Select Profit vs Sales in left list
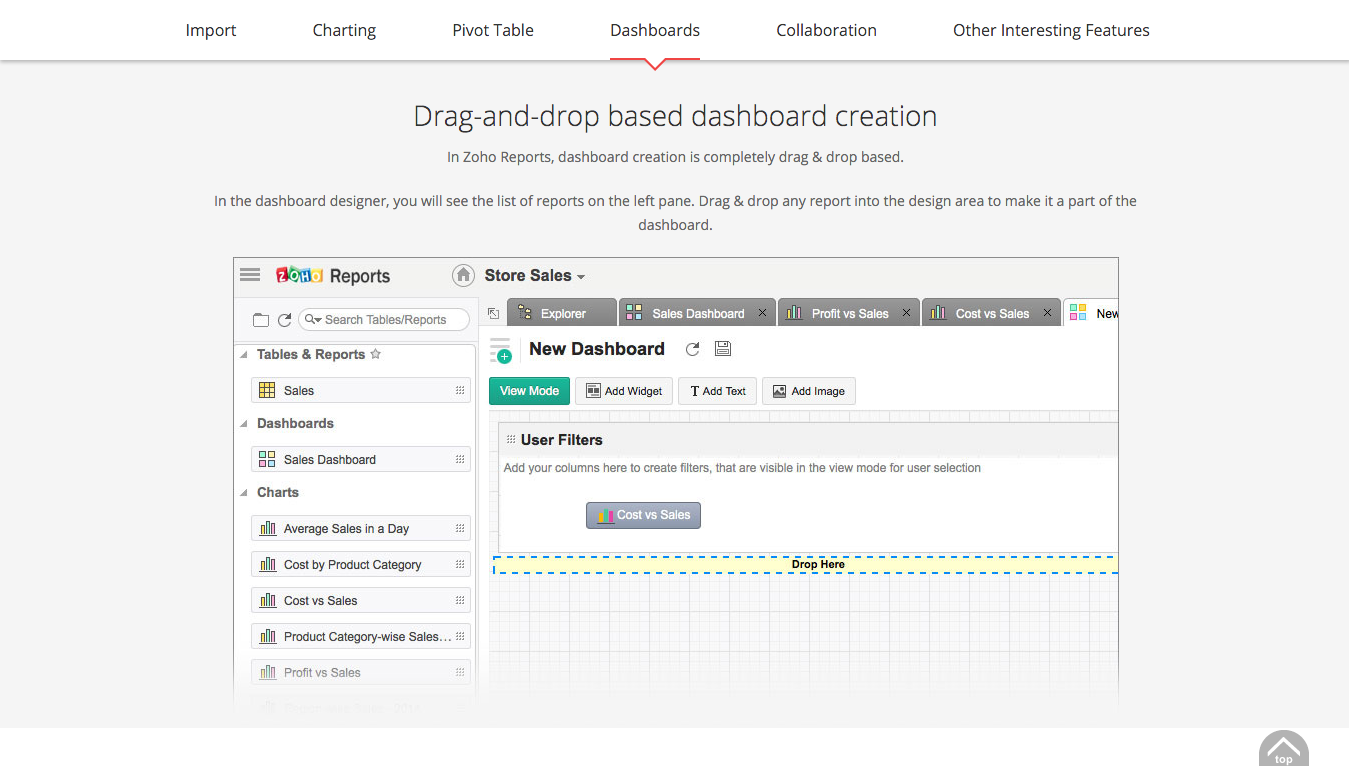This screenshot has width=1349, height=768. click(361, 673)
